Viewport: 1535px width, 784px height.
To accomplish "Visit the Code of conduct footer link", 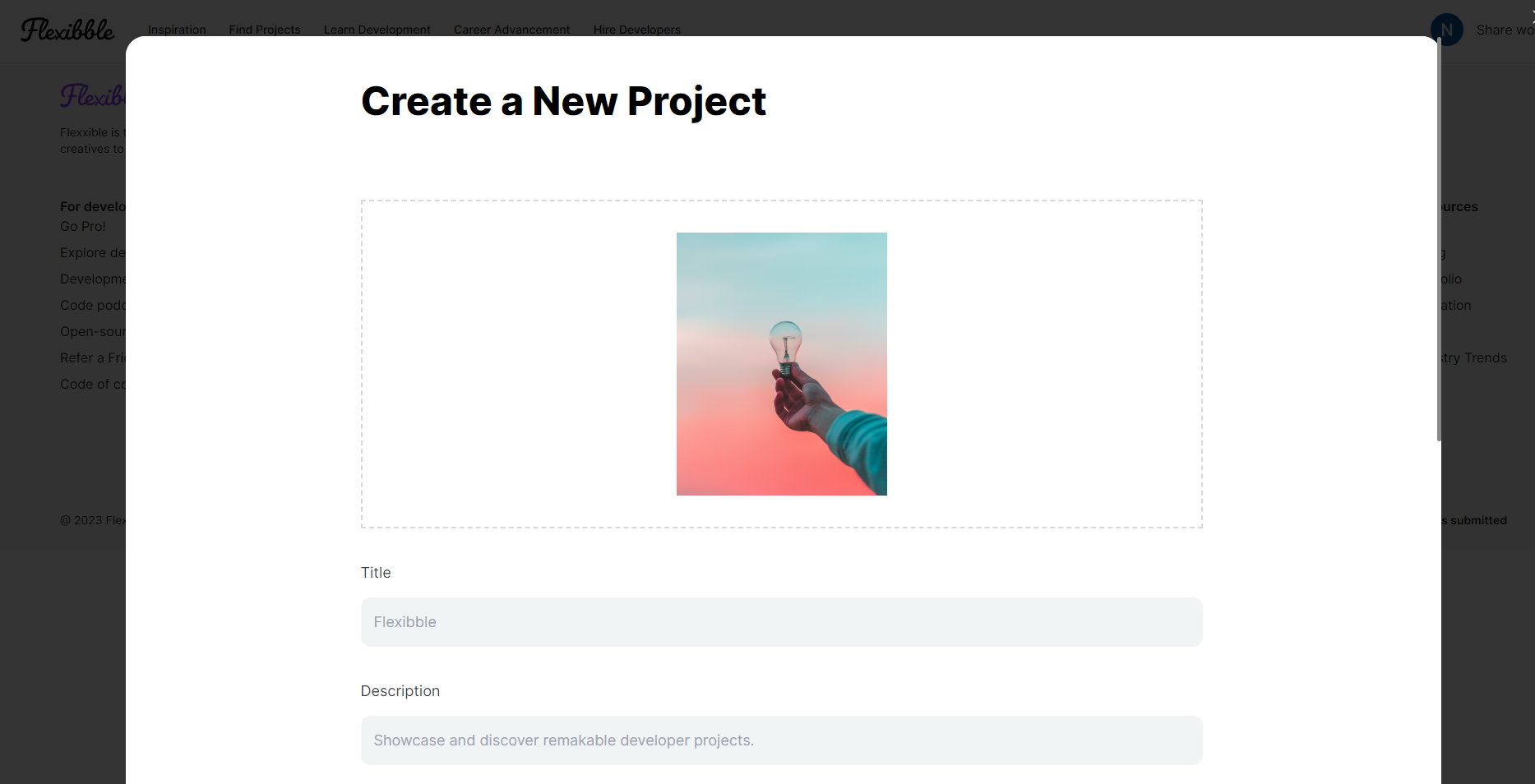I will pos(92,384).
